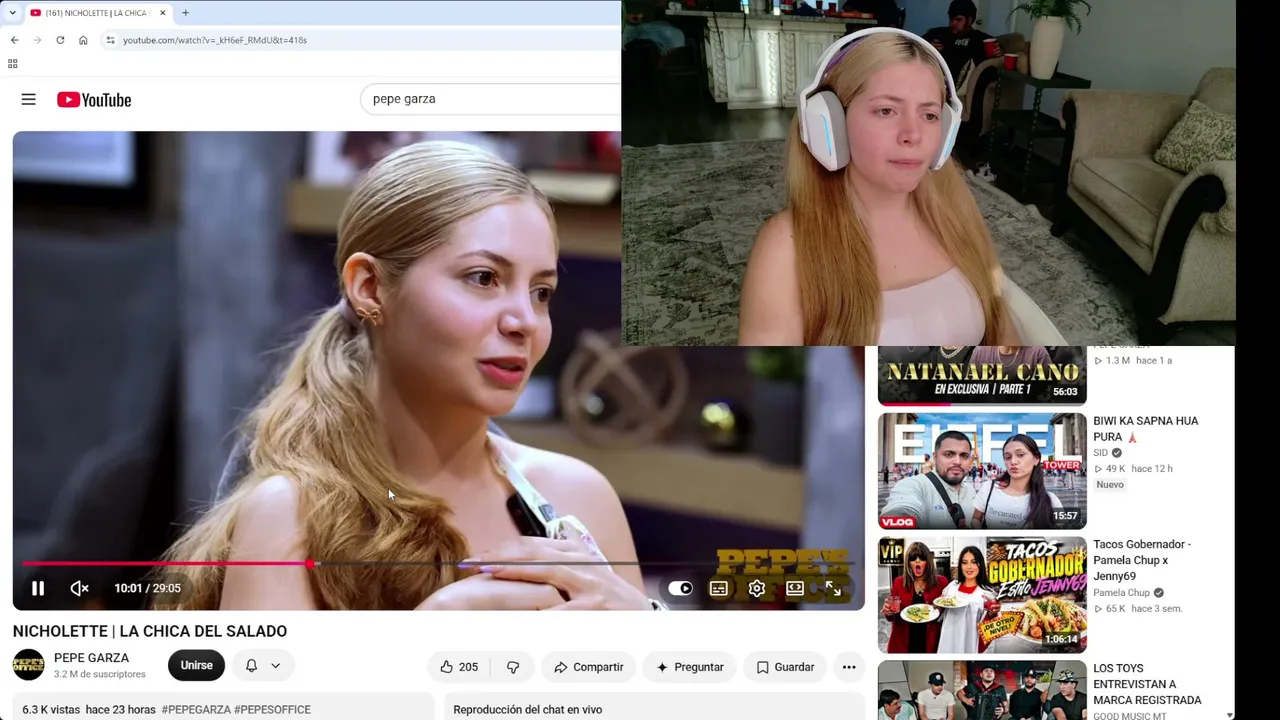This screenshot has width=1280, height=720.
Task: Select the NICHOLETTE YouTube tab
Action: point(99,13)
